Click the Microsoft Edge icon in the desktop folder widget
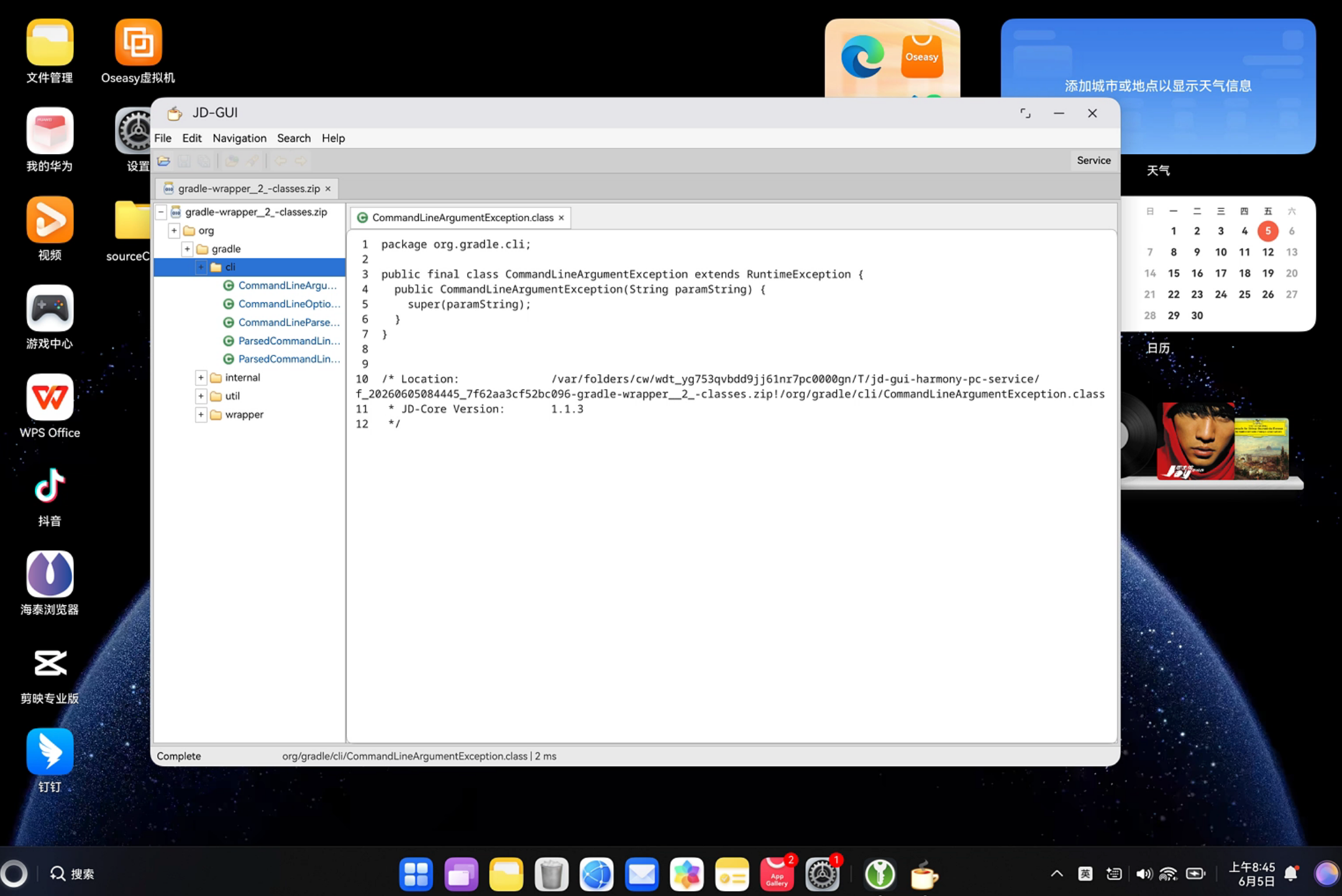Screen dimensions: 1342x896 tap(862, 57)
